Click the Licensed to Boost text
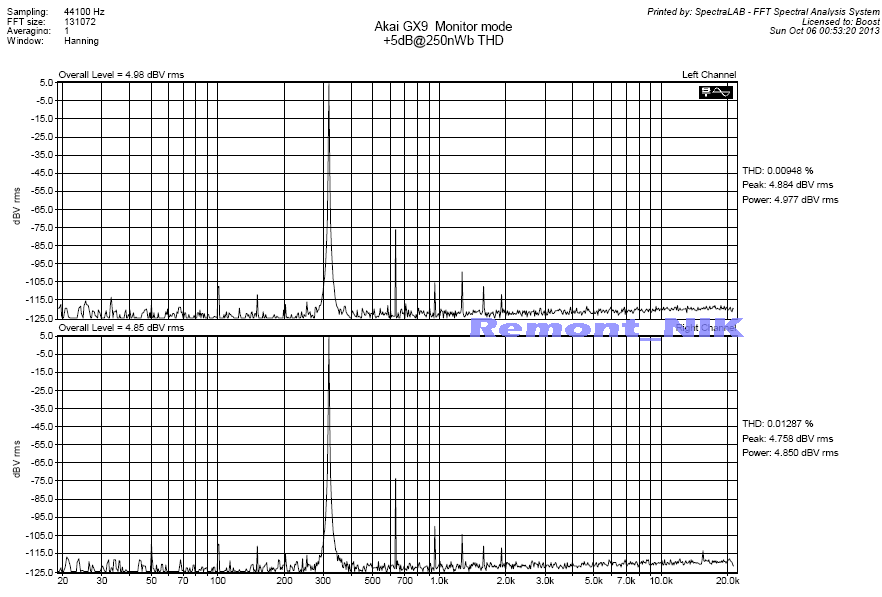The image size is (882, 597). click(841, 21)
